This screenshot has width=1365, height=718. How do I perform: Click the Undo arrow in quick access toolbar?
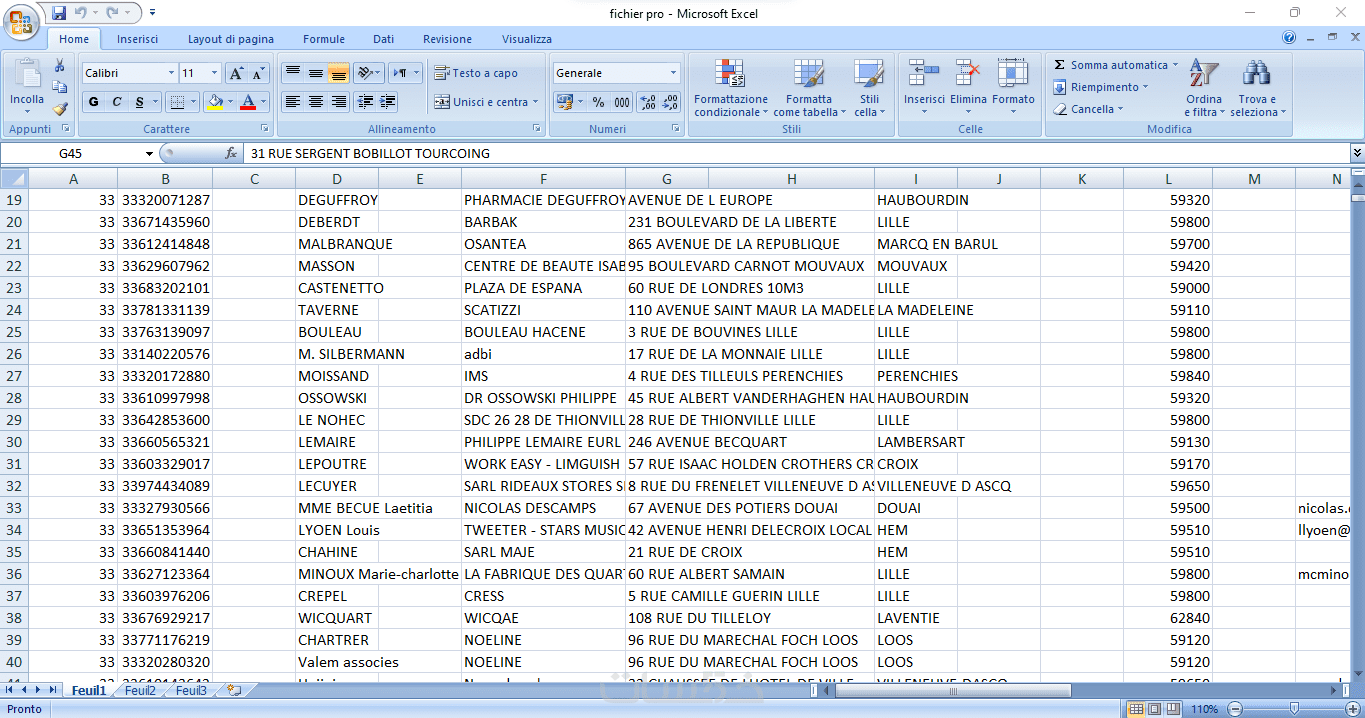(x=81, y=13)
